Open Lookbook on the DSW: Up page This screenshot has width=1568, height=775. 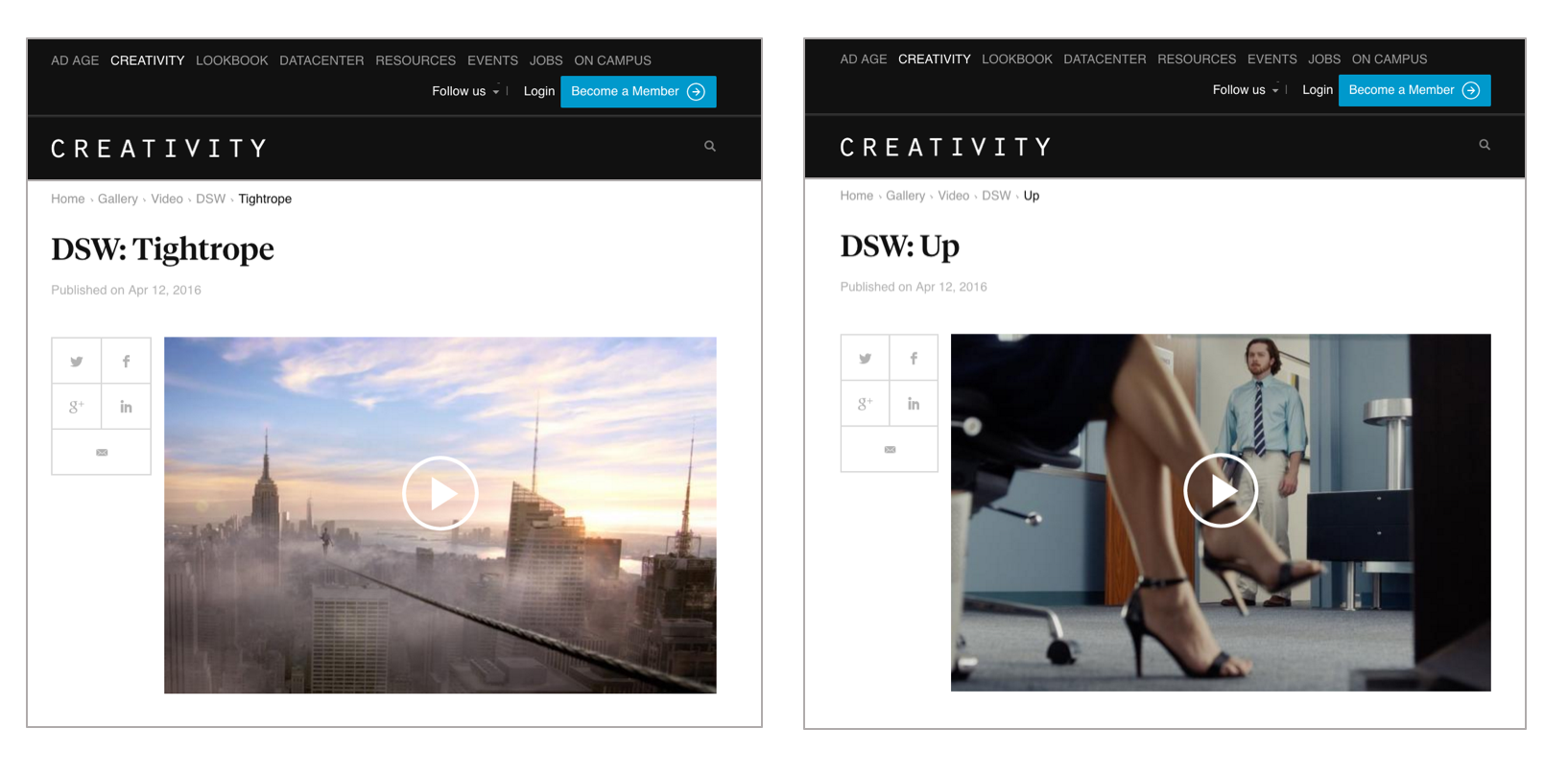click(1017, 59)
